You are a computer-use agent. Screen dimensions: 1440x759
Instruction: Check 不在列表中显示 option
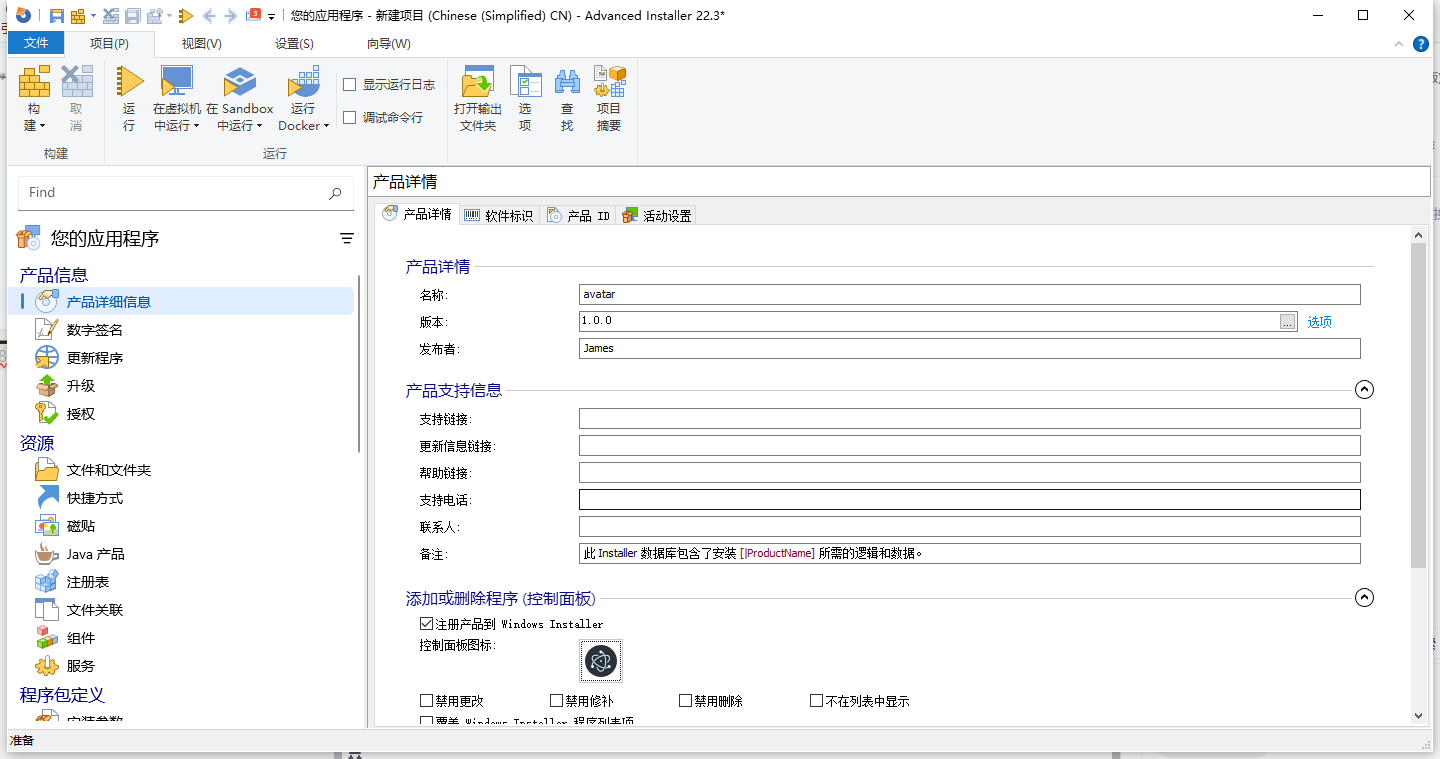pos(816,700)
